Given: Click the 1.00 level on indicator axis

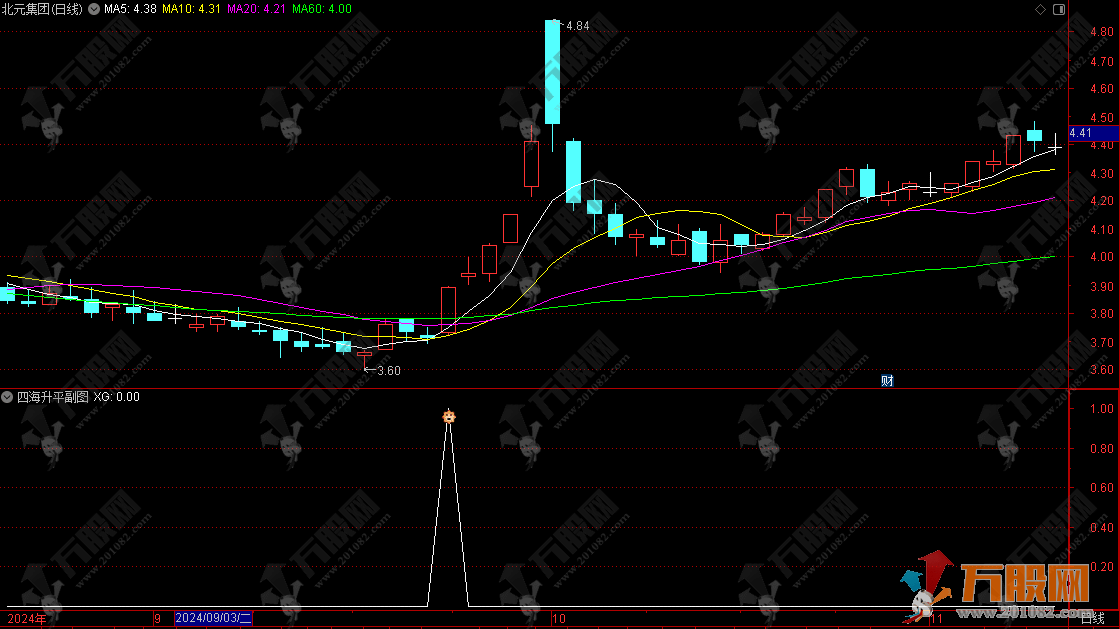Looking at the screenshot, I should [x=1101, y=408].
